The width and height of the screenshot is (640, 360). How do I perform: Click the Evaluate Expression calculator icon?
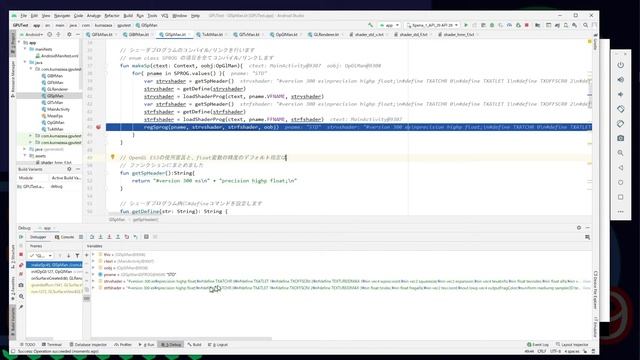pos(146,237)
